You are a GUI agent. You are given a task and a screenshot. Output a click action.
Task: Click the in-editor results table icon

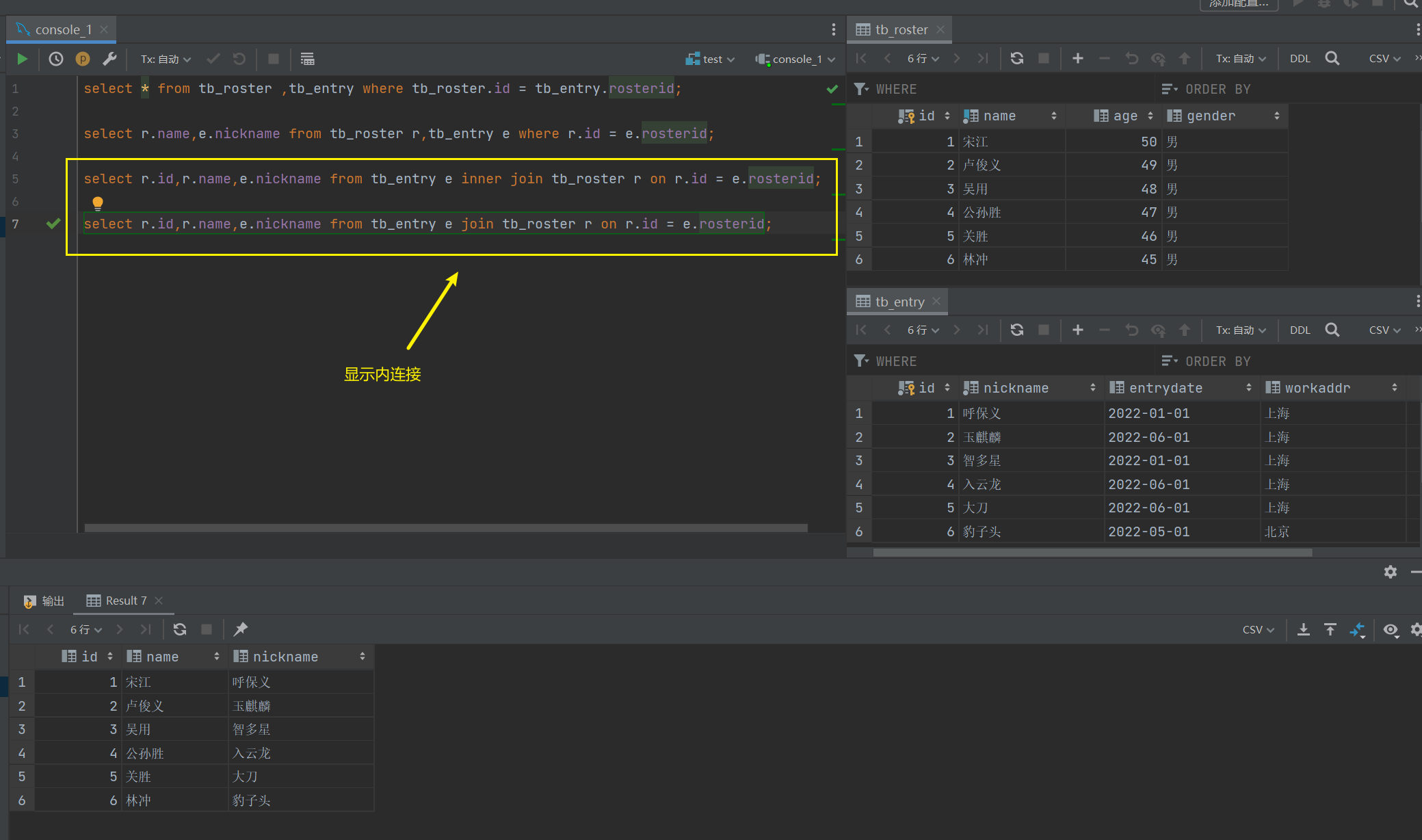click(x=307, y=59)
